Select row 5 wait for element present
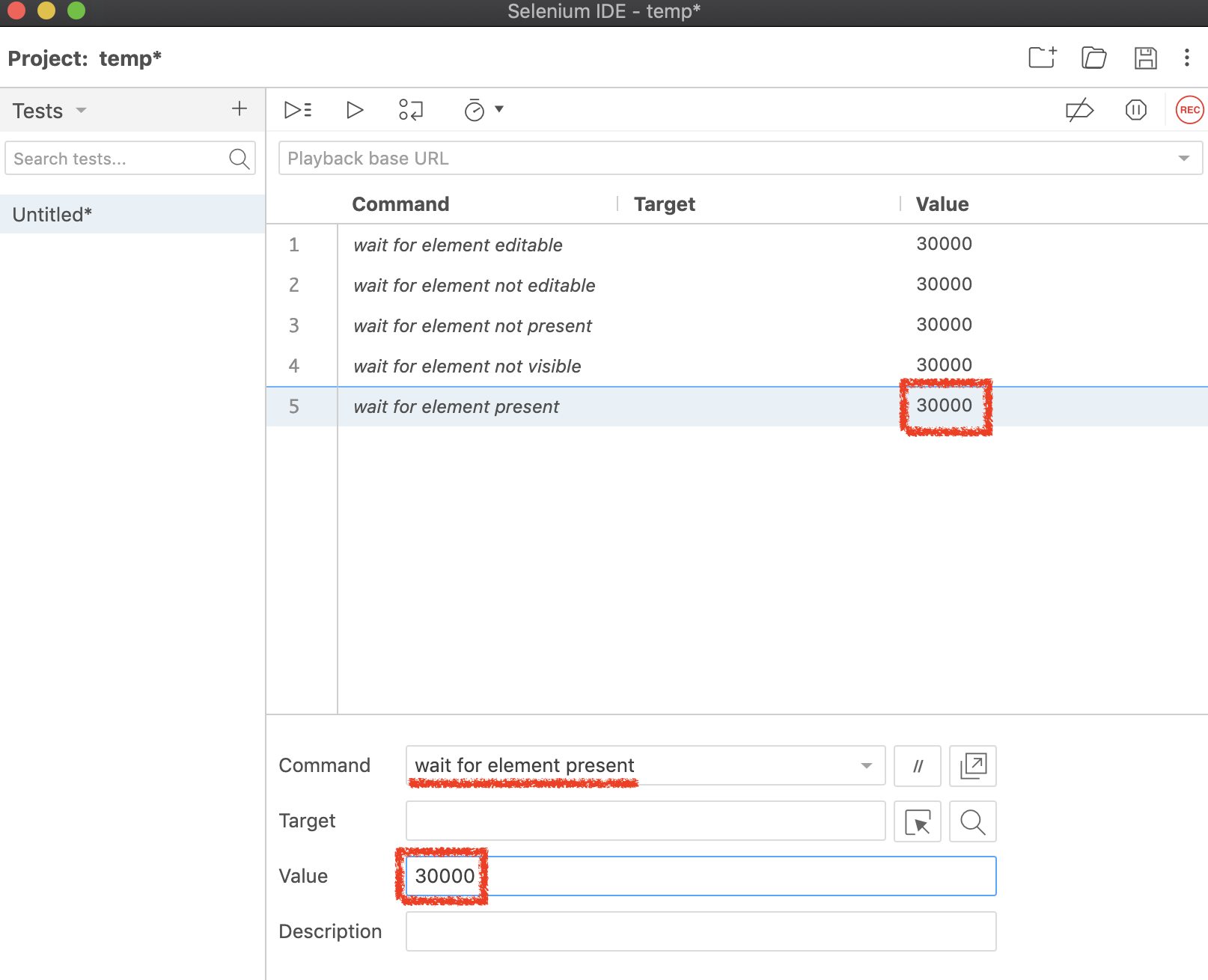The height and width of the screenshot is (980, 1208). (737, 406)
